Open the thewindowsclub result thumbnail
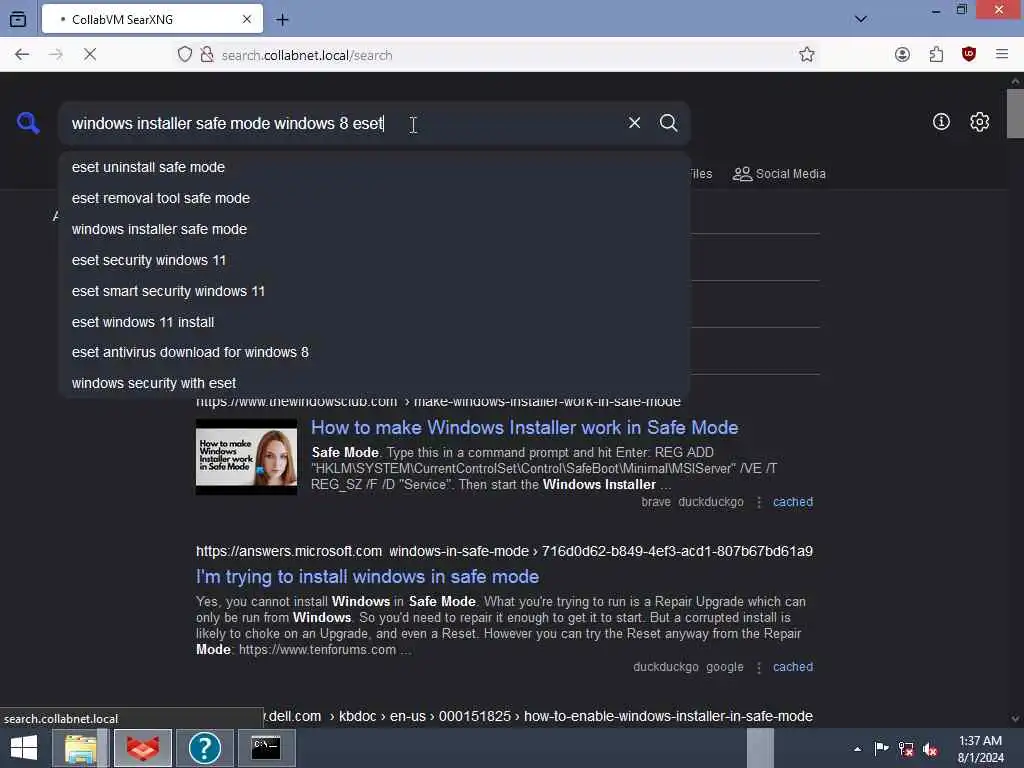Screen dimensions: 1024x768 (246, 457)
